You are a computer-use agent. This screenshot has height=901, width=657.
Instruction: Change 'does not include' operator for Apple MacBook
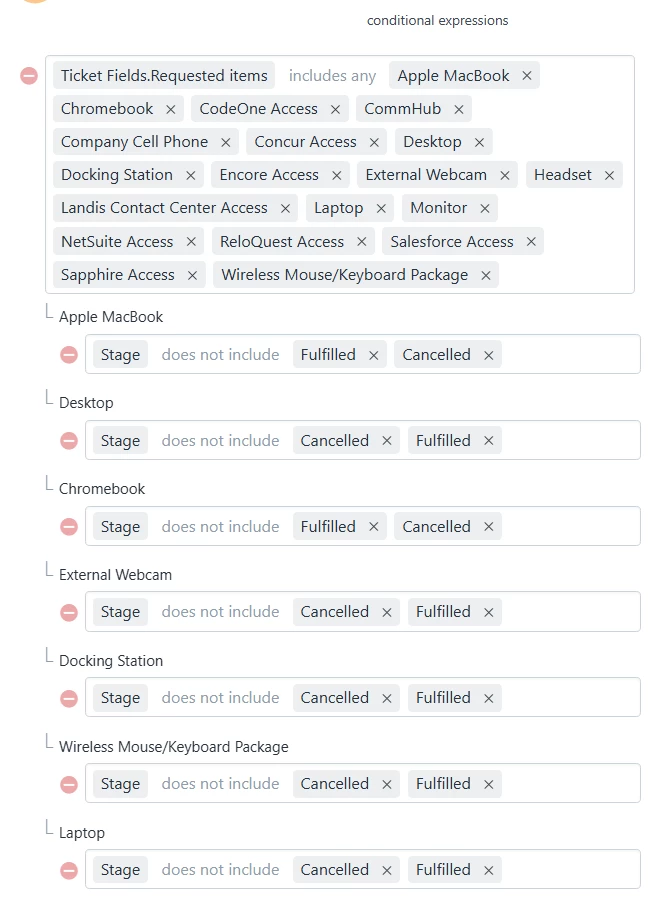(220, 355)
